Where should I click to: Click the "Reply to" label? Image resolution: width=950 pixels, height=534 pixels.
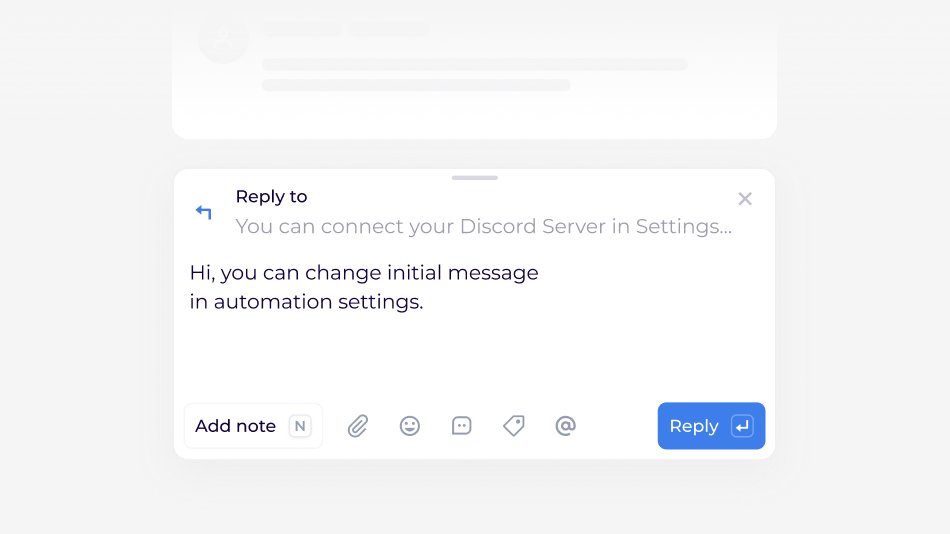[x=271, y=196]
